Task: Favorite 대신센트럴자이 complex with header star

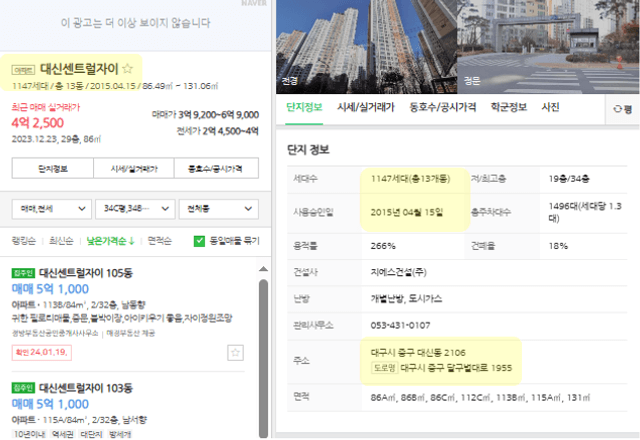Action: [x=128, y=68]
